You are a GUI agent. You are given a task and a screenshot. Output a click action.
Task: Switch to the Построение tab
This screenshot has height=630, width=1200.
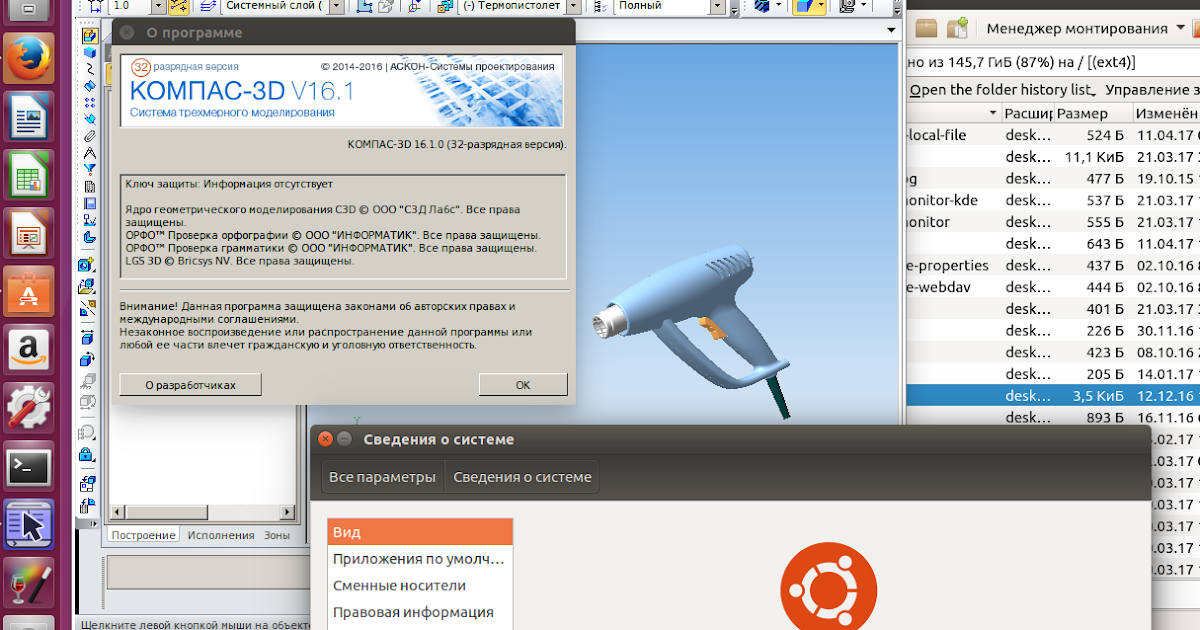[143, 535]
